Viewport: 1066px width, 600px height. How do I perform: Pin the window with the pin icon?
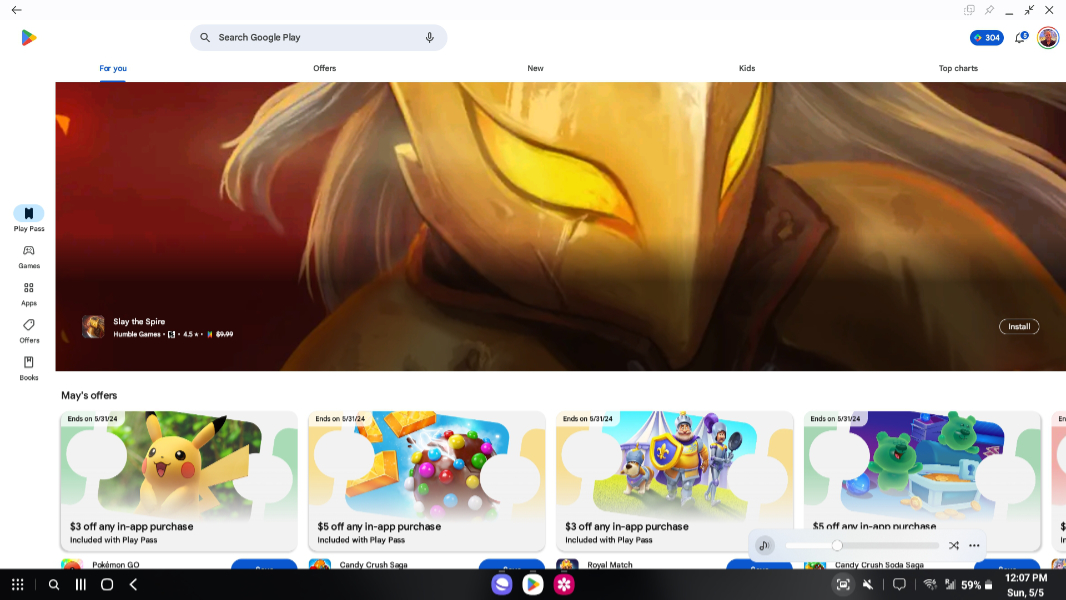point(989,10)
